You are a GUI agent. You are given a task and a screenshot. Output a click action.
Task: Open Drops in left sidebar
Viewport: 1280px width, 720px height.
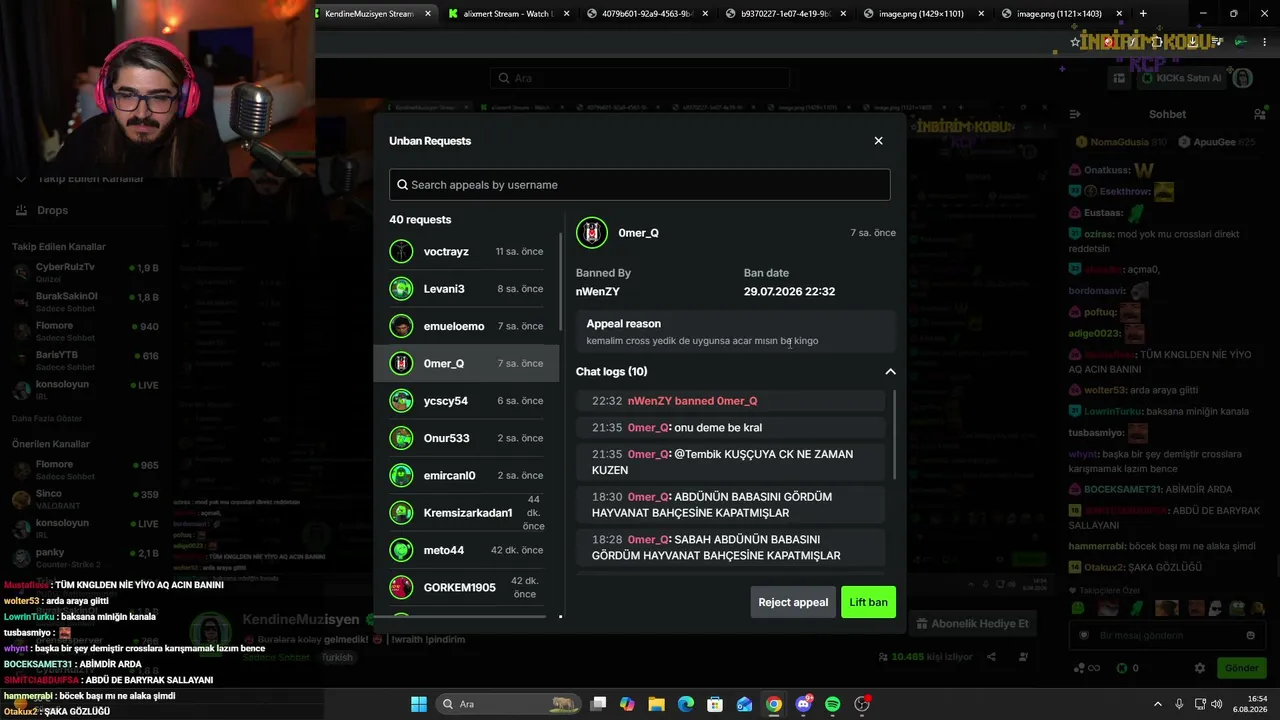tap(52, 210)
